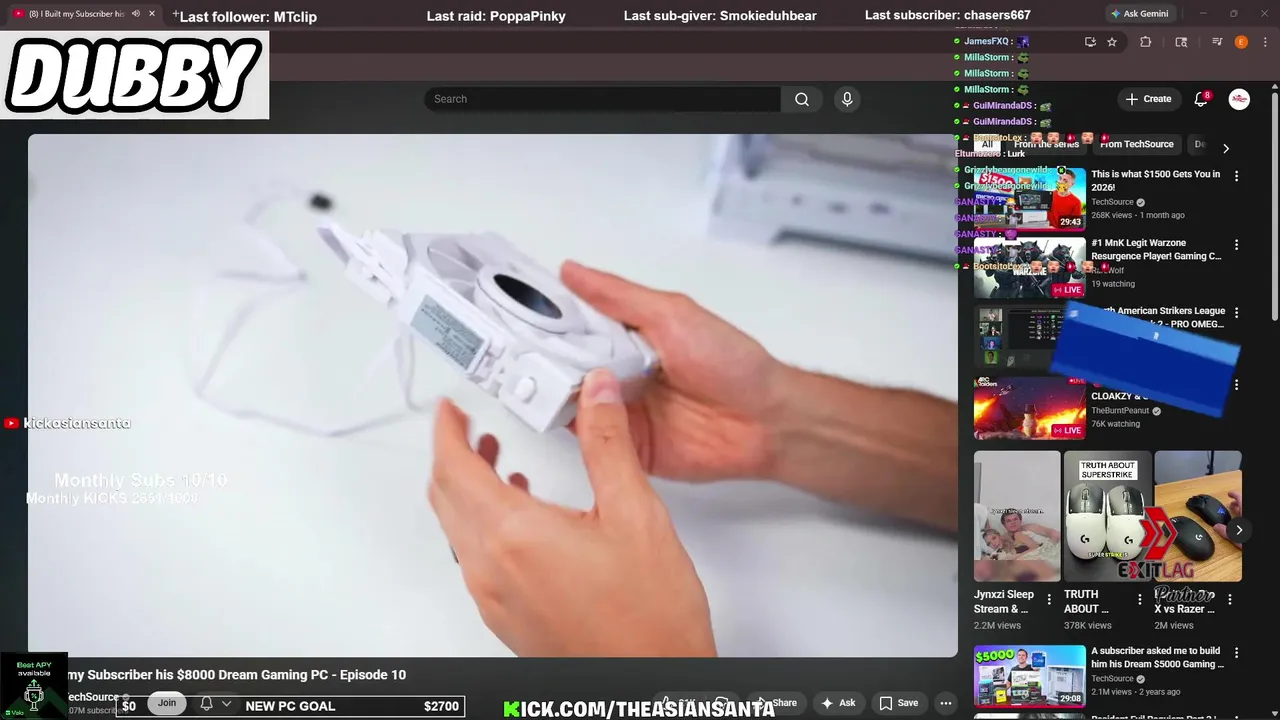This screenshot has height=720, width=1280.
Task: Open options for 'A subscriber asked me' video
Action: [1236, 653]
